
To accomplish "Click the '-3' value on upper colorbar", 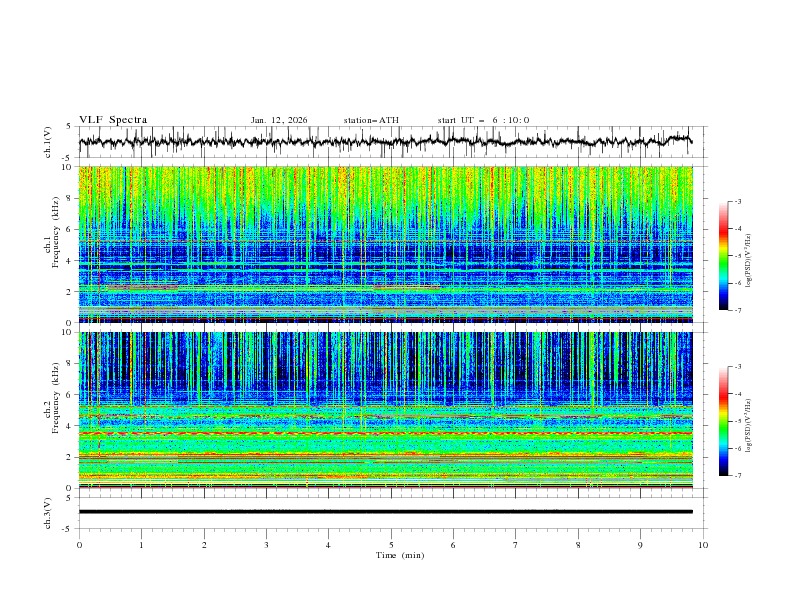I will (738, 201).
